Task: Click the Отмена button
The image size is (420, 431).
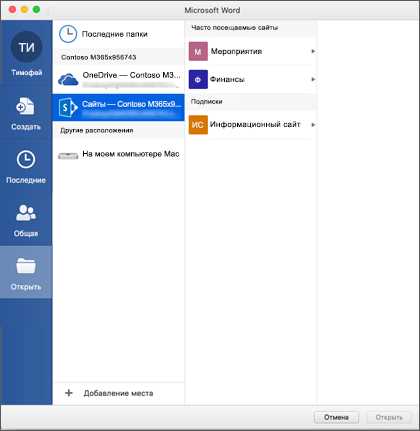Action: click(336, 417)
